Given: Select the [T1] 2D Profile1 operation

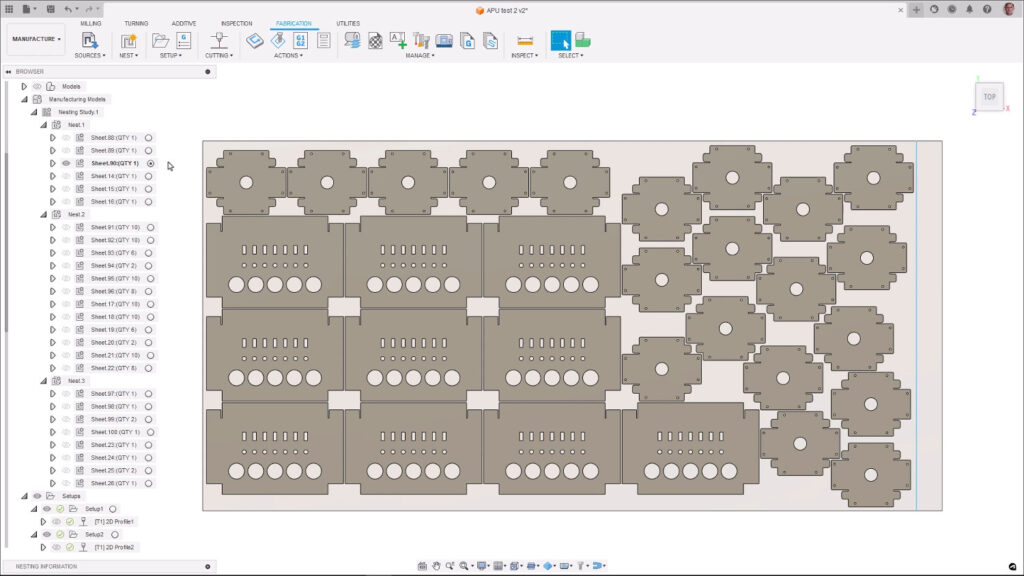Looking at the screenshot, I should pos(114,522).
